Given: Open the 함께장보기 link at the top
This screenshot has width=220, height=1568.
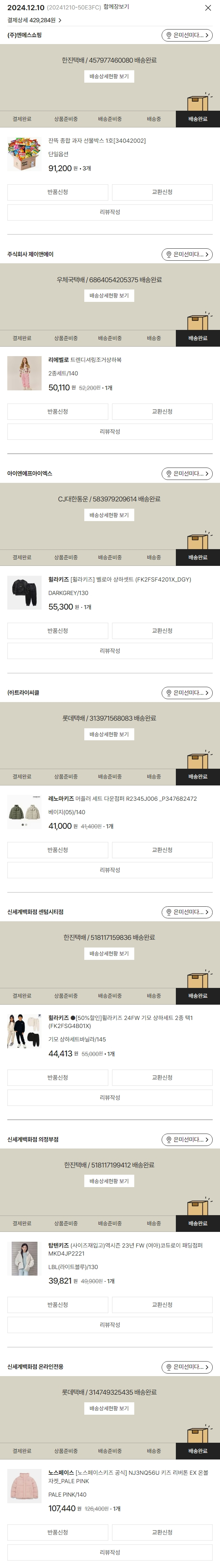Looking at the screenshot, I should coord(116,7).
